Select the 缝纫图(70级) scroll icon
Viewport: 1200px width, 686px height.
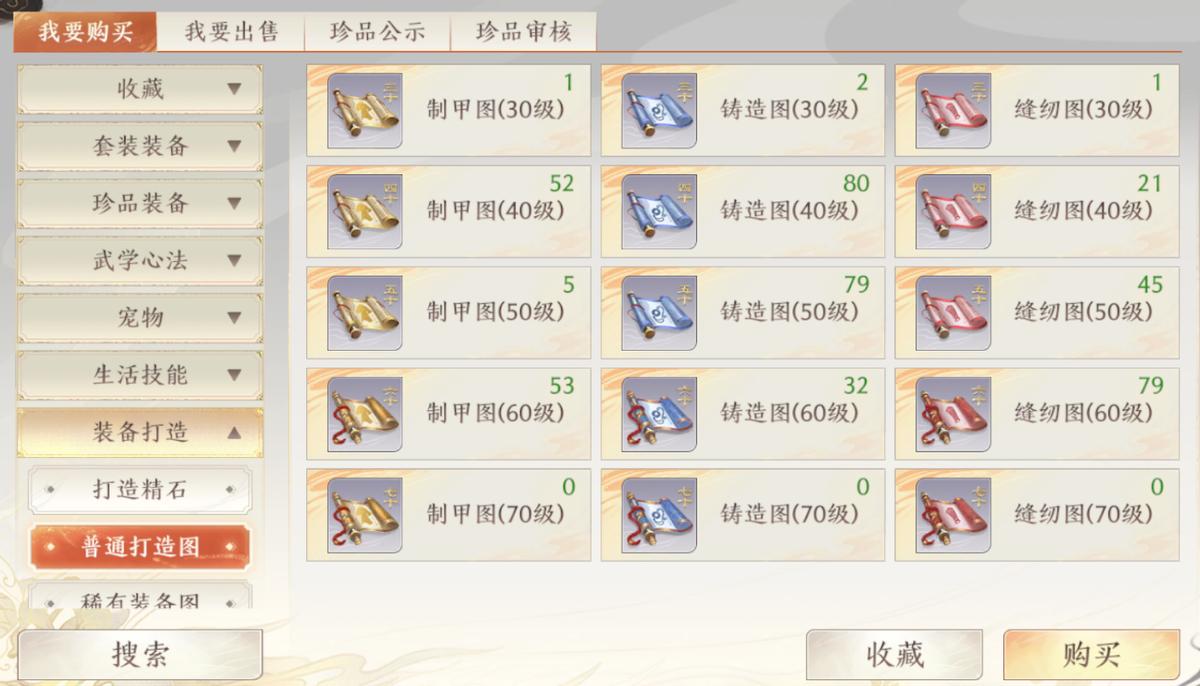[x=953, y=515]
